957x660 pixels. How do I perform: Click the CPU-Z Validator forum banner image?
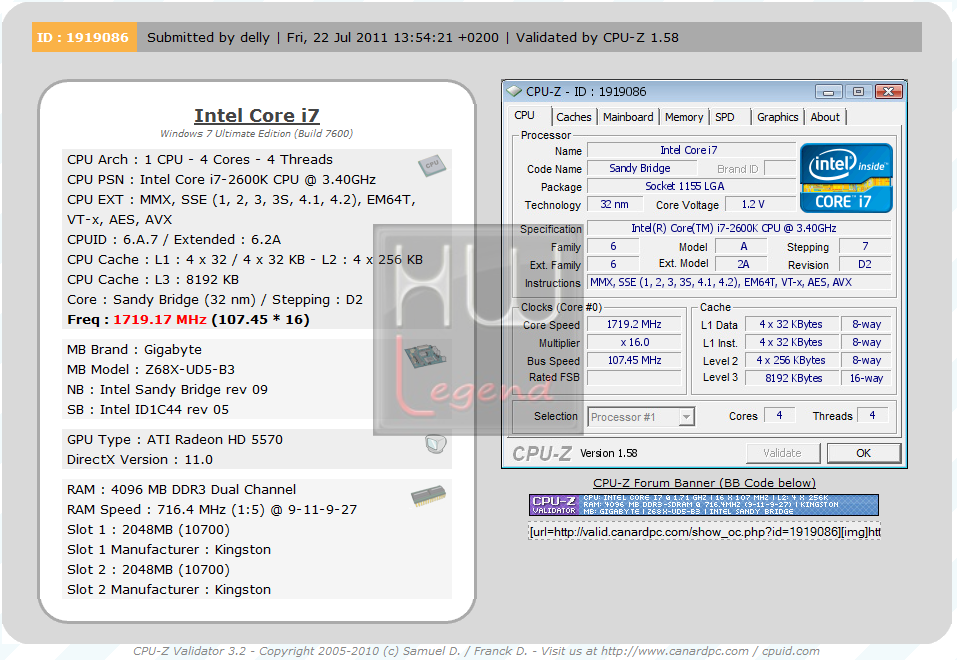[x=704, y=505]
